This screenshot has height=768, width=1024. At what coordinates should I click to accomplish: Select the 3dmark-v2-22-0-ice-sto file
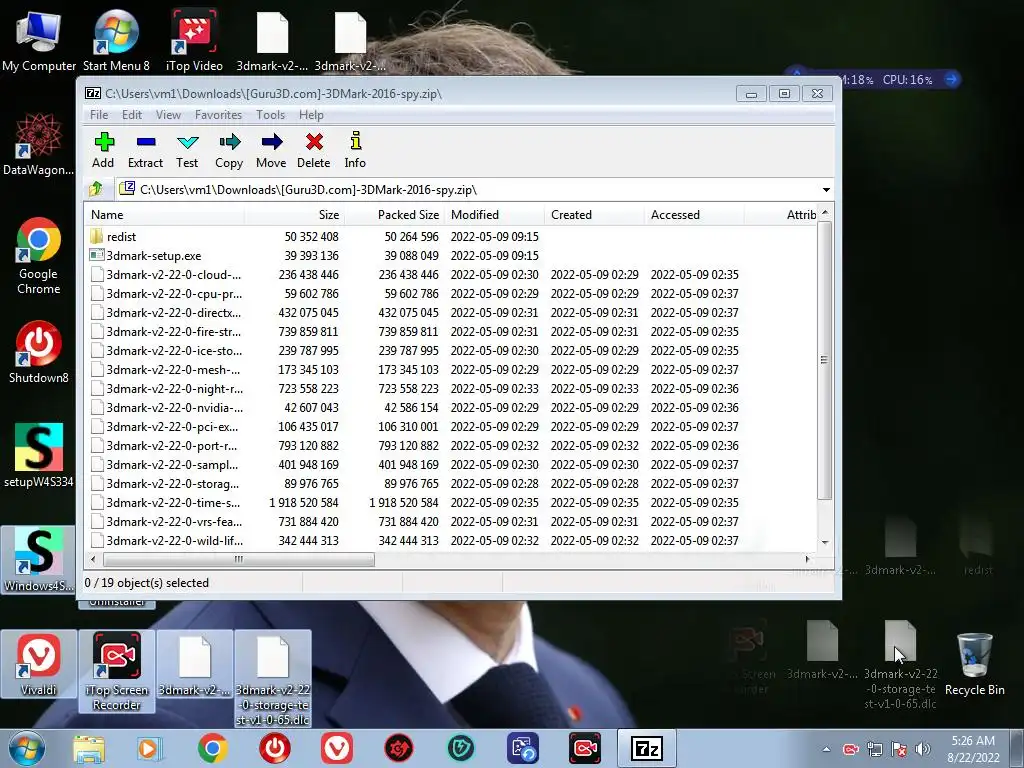click(x=451, y=350)
